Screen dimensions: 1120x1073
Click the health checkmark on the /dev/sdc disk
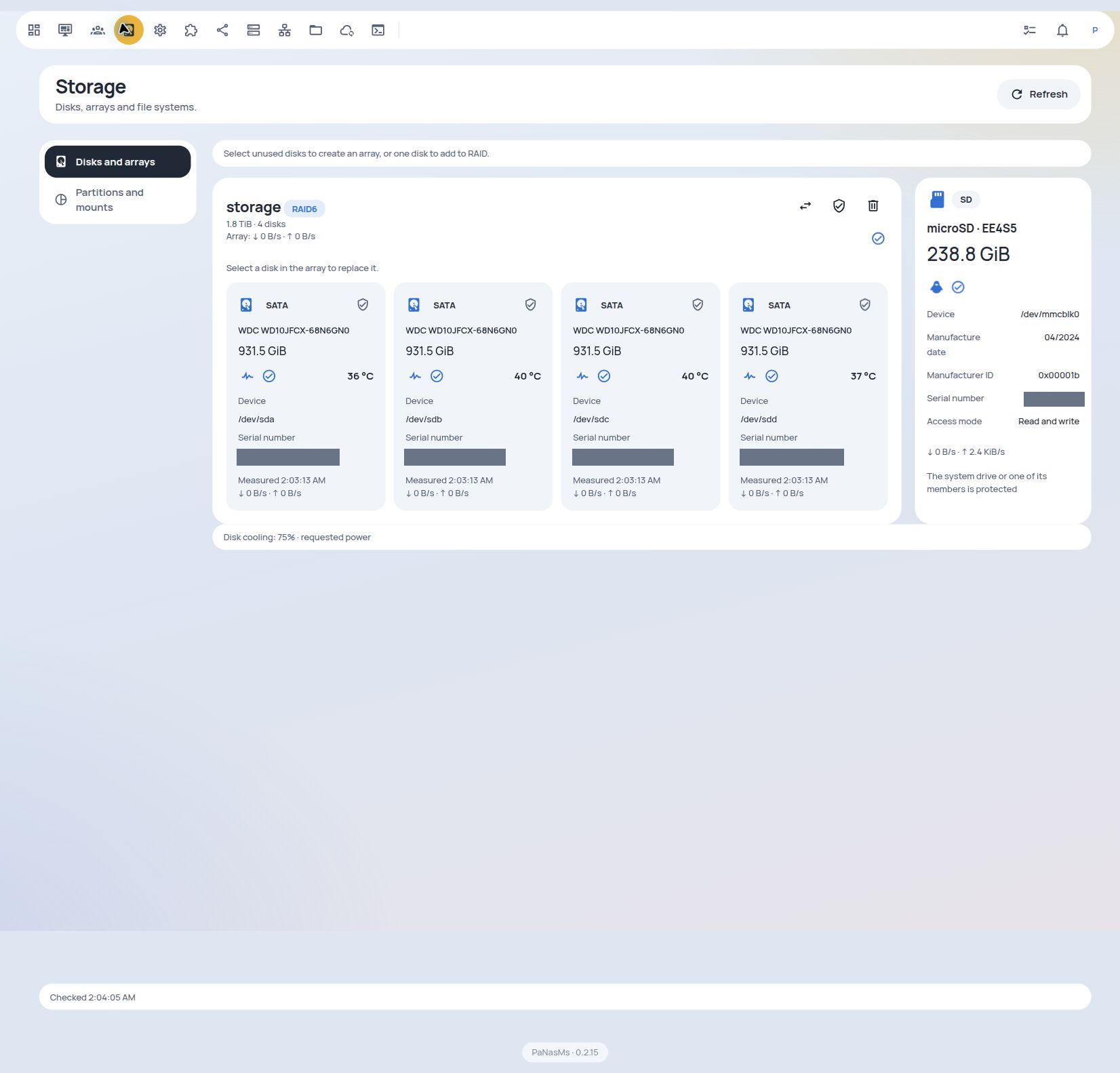(604, 376)
